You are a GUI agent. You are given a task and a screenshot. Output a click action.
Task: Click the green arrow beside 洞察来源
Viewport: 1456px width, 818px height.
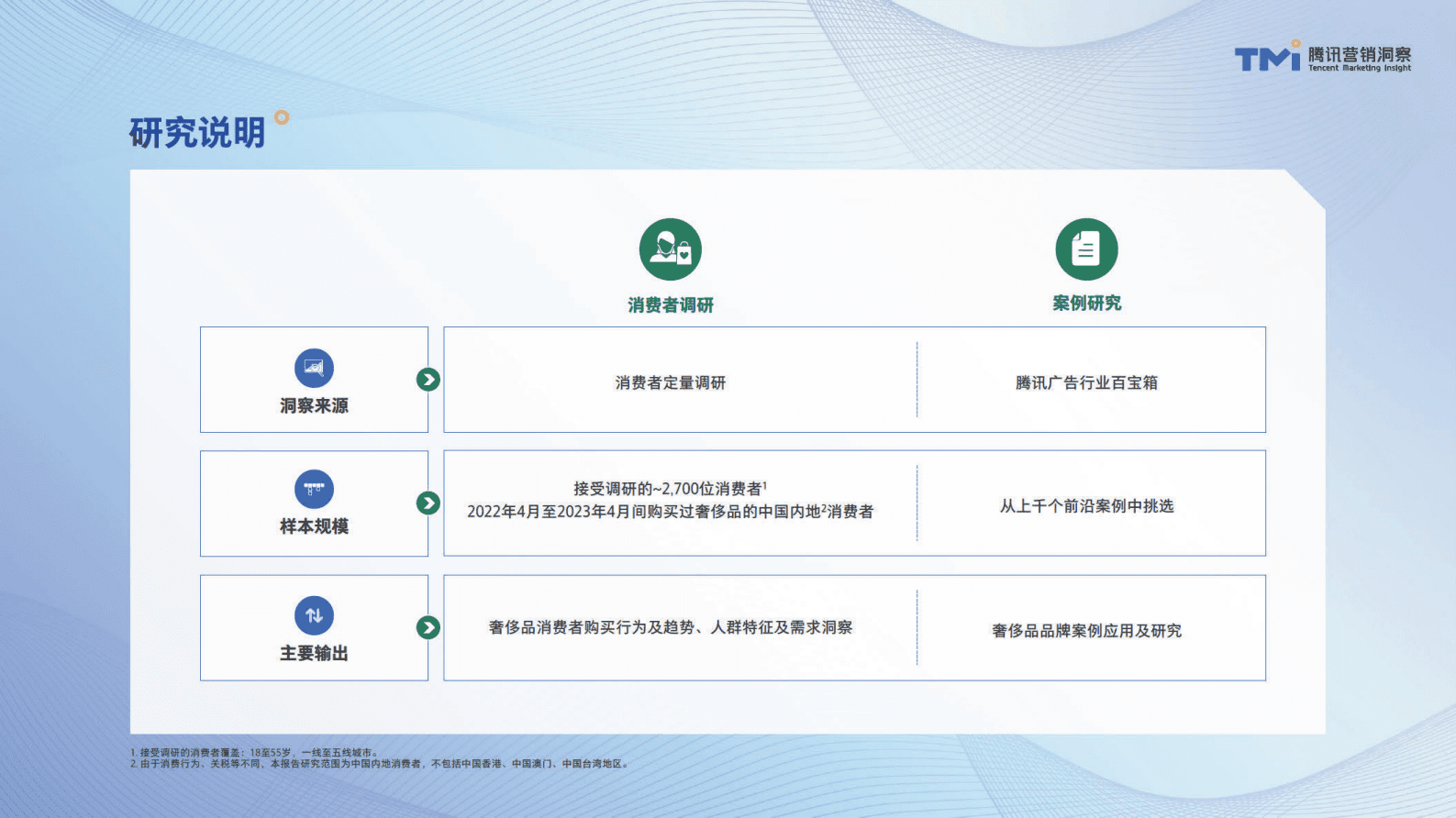coord(428,380)
